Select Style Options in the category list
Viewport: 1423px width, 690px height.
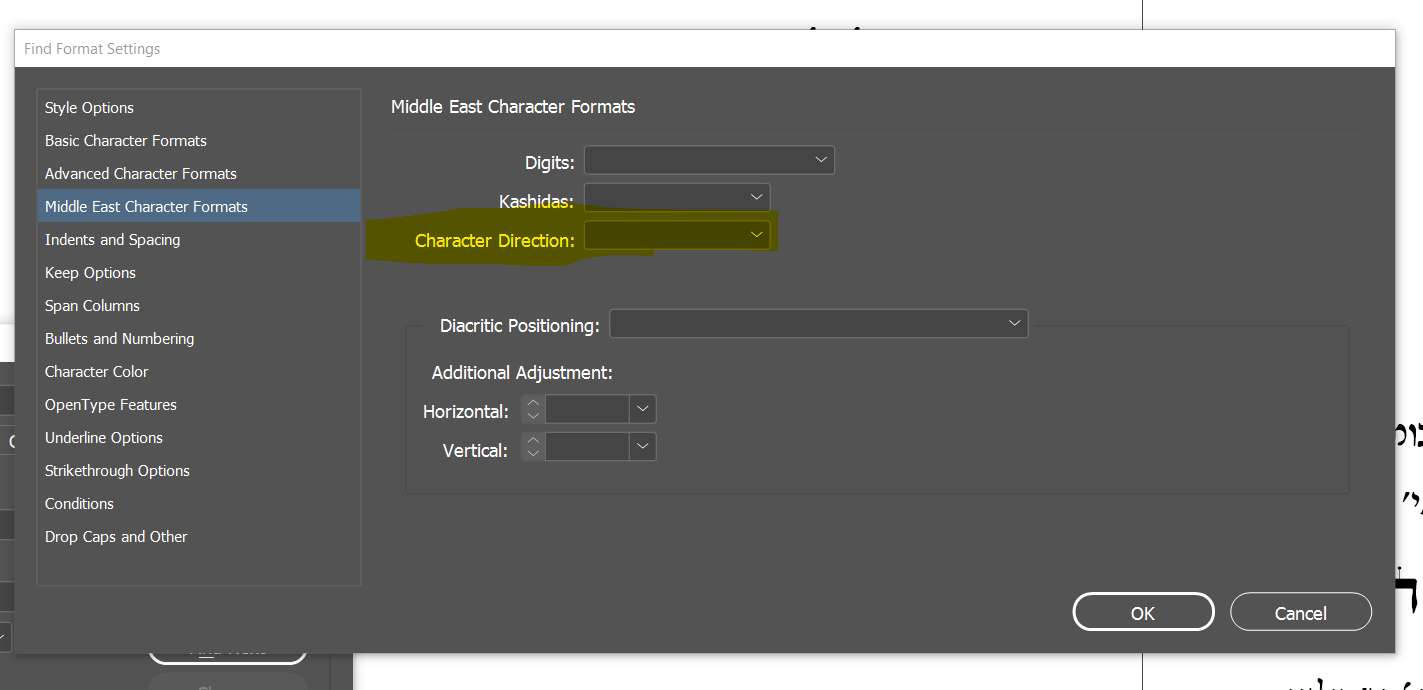click(x=89, y=108)
